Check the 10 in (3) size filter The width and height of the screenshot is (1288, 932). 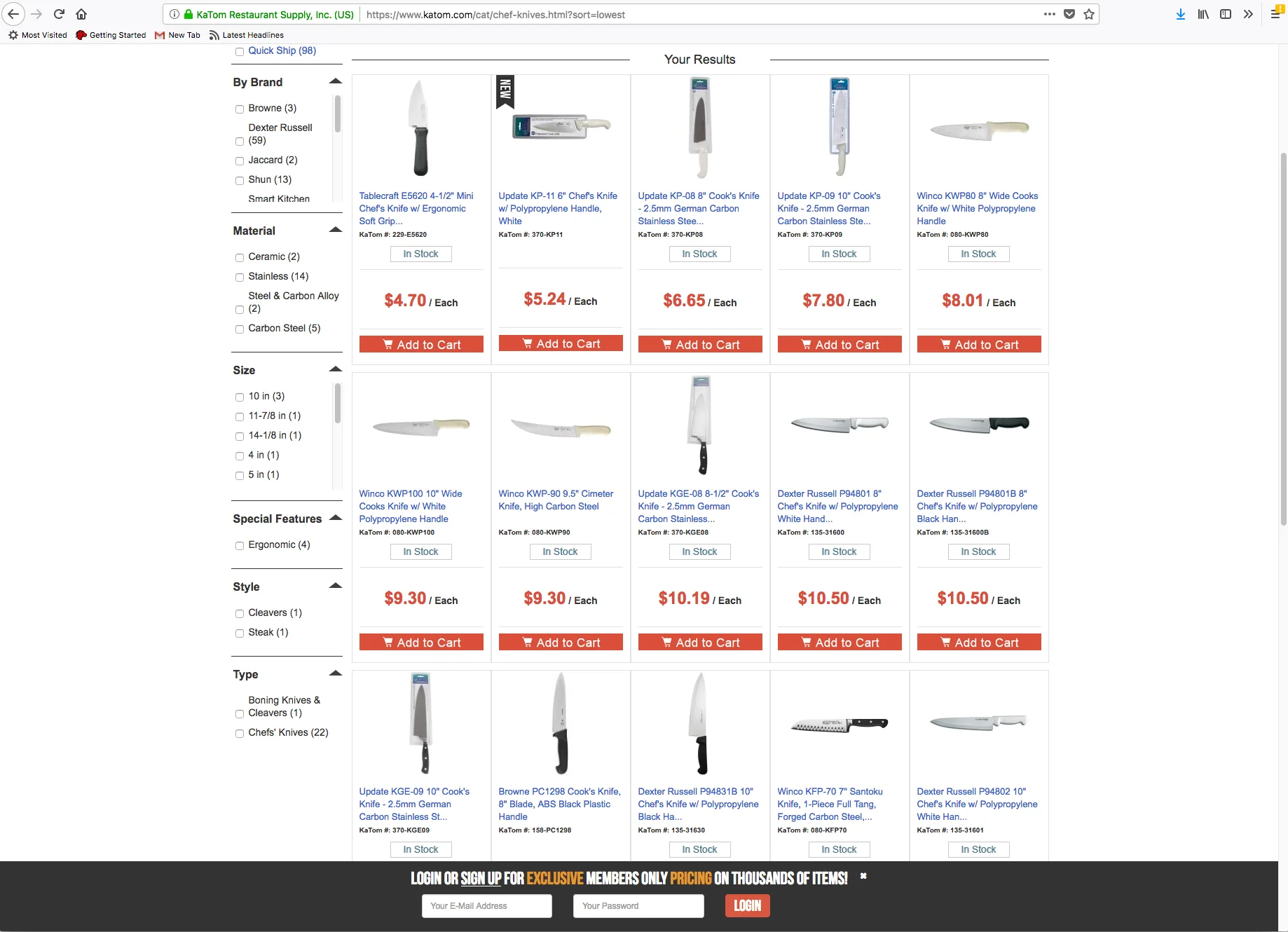pyautogui.click(x=240, y=397)
